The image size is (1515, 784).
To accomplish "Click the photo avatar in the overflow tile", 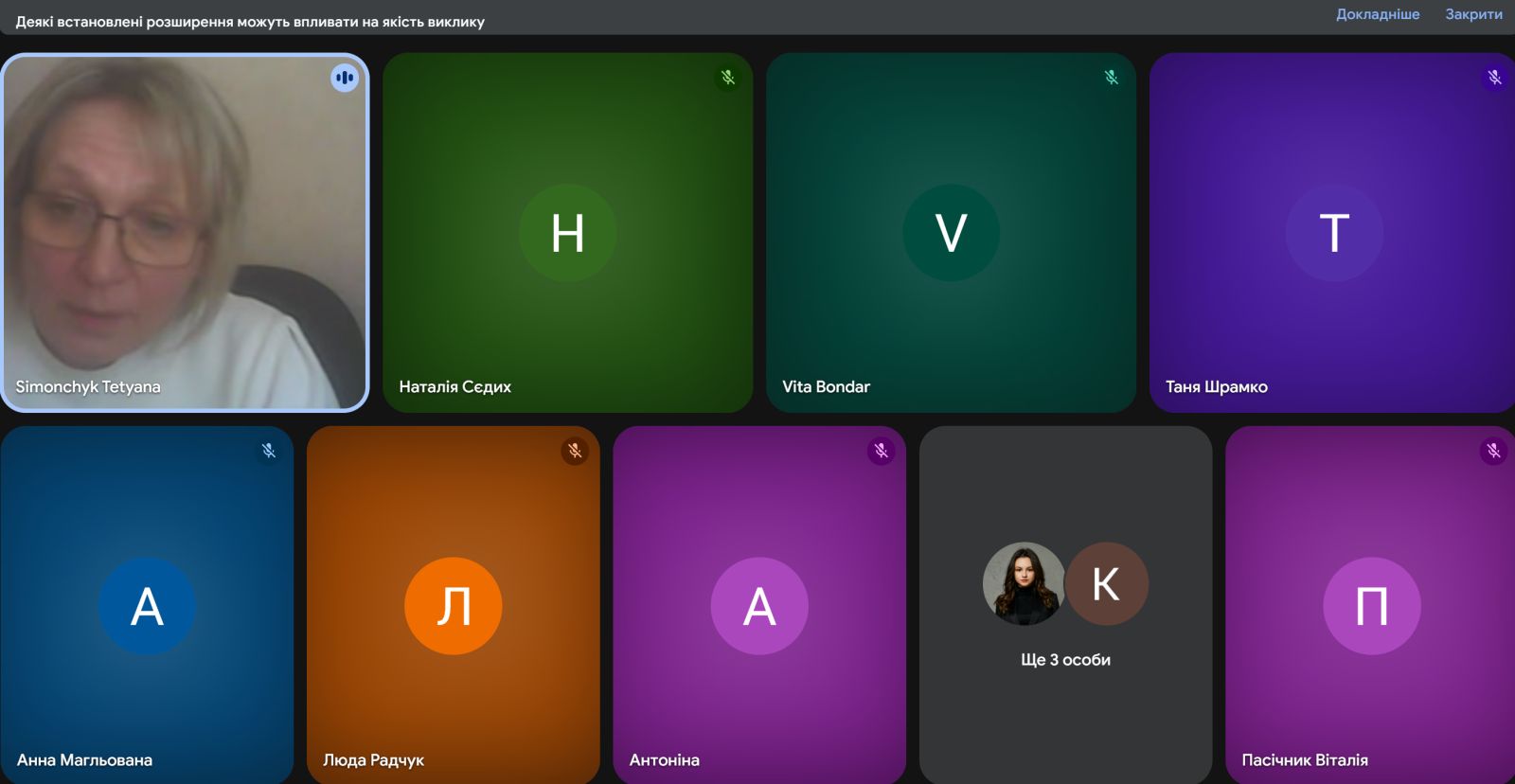I will 1024,583.
